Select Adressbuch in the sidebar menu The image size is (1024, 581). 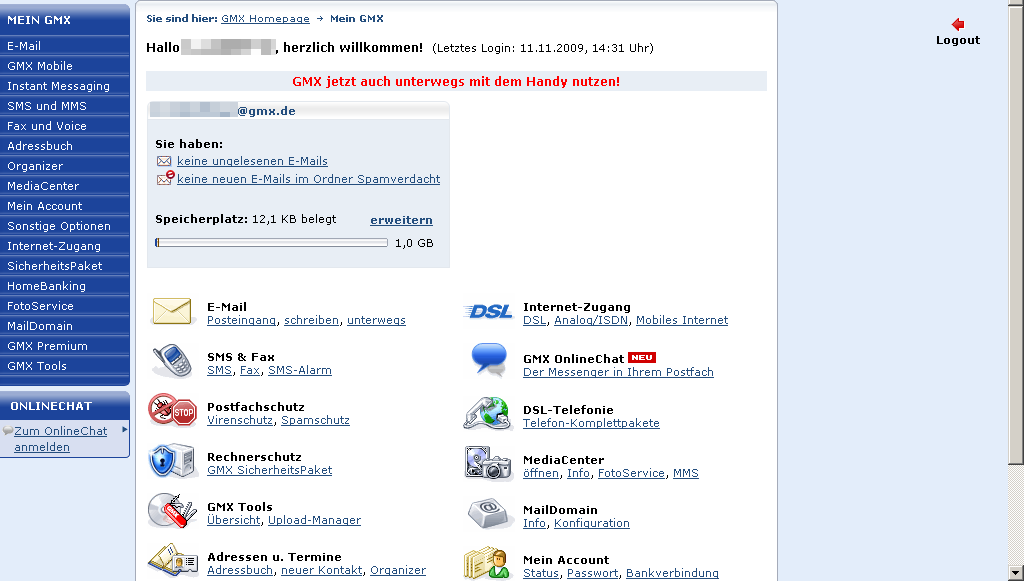[x=44, y=145]
